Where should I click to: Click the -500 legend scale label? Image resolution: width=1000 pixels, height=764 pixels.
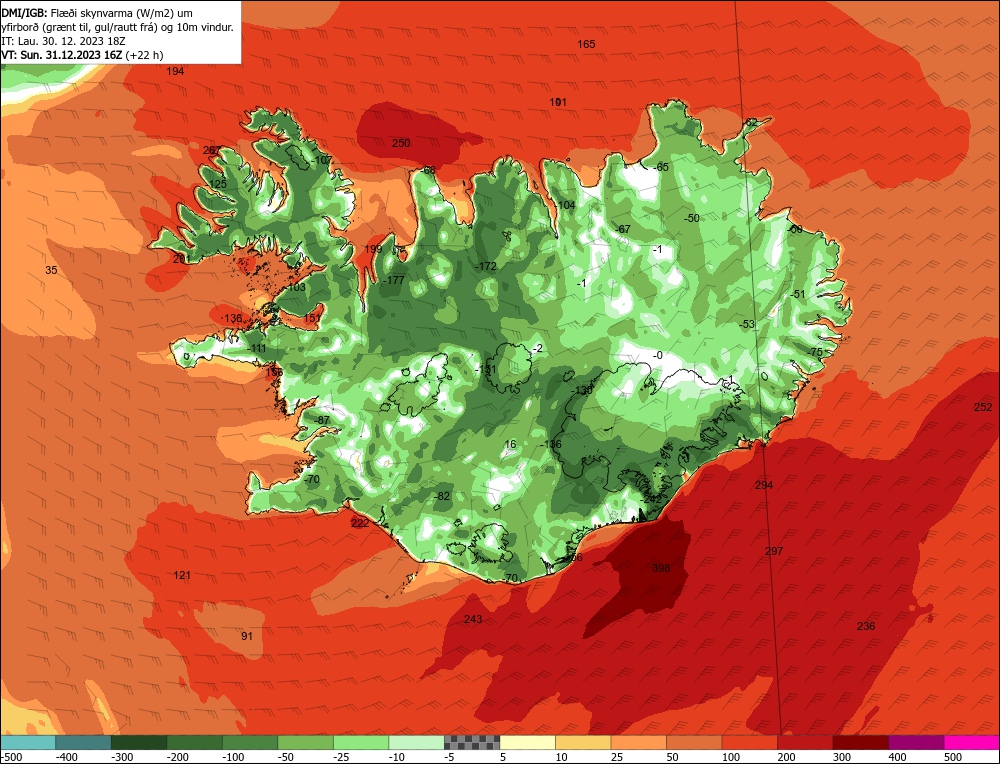tap(13, 757)
